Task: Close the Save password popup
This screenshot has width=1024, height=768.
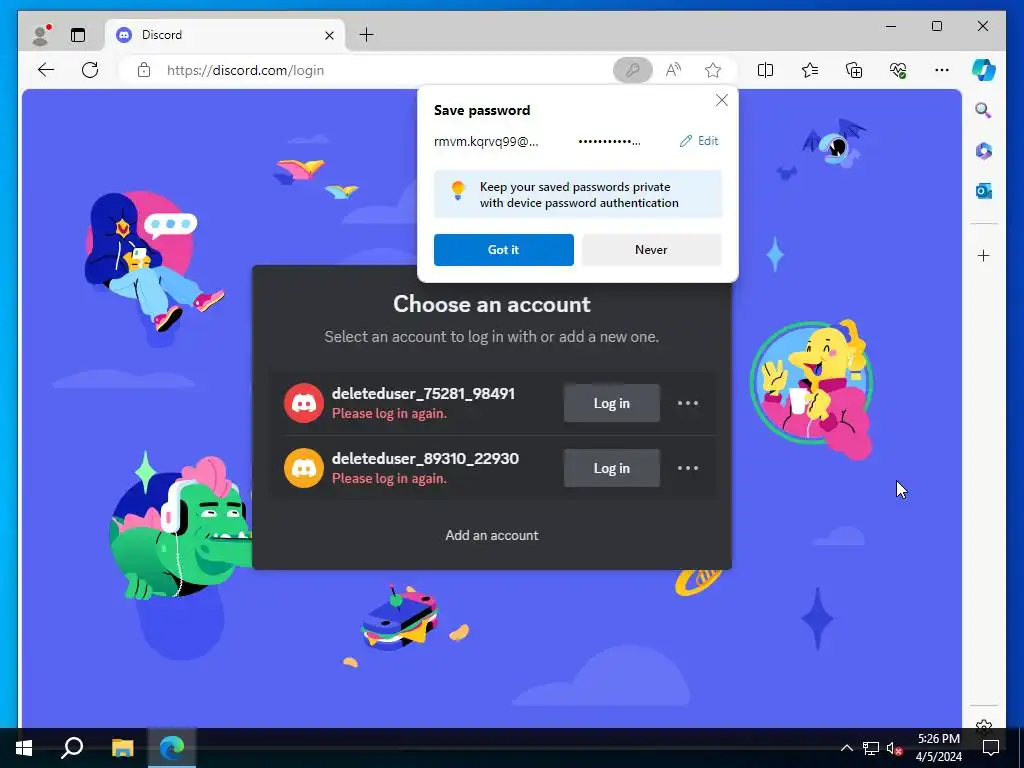Action: 722,100
